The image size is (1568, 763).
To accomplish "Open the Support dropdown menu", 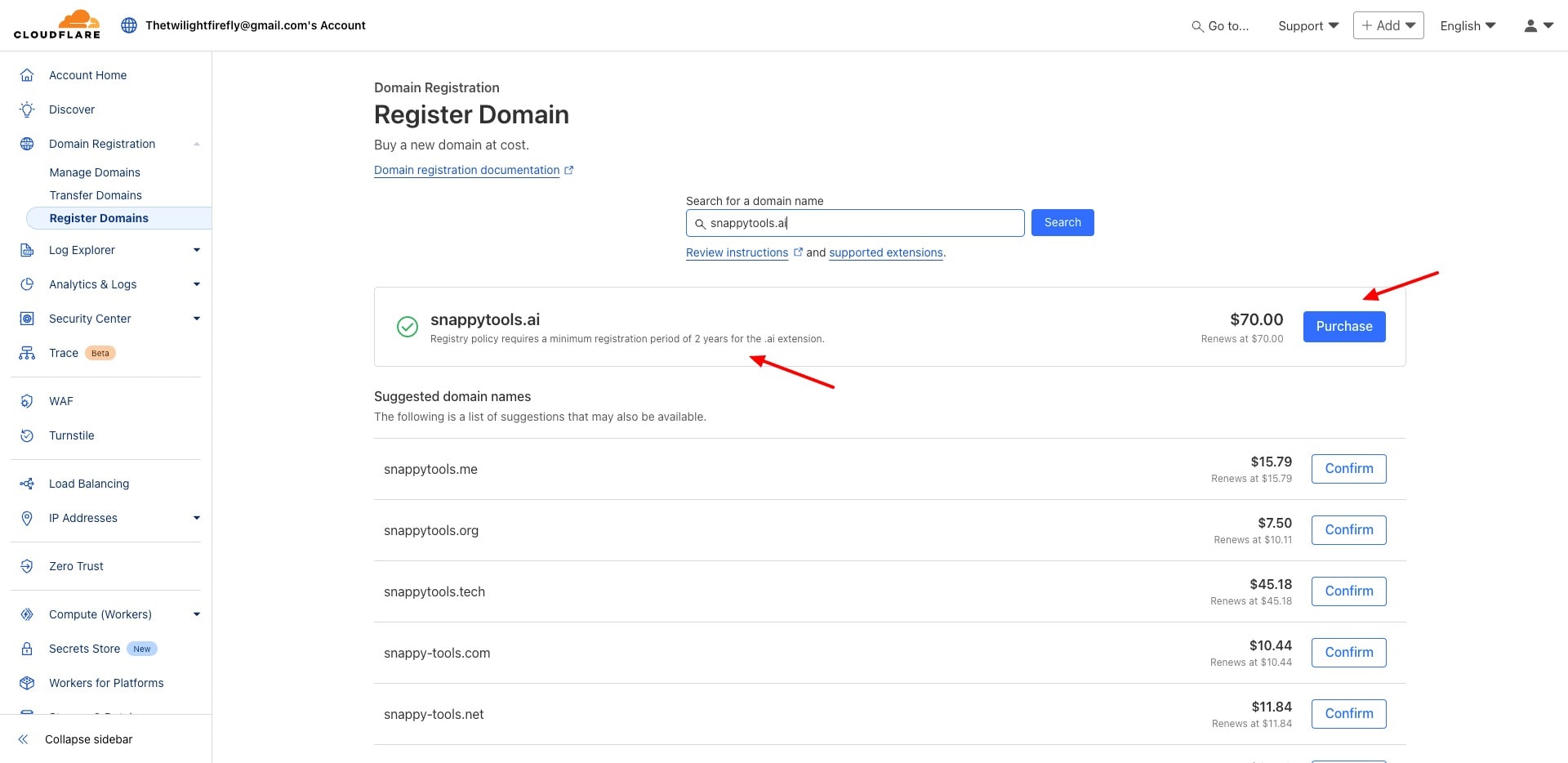I will pos(1308,25).
